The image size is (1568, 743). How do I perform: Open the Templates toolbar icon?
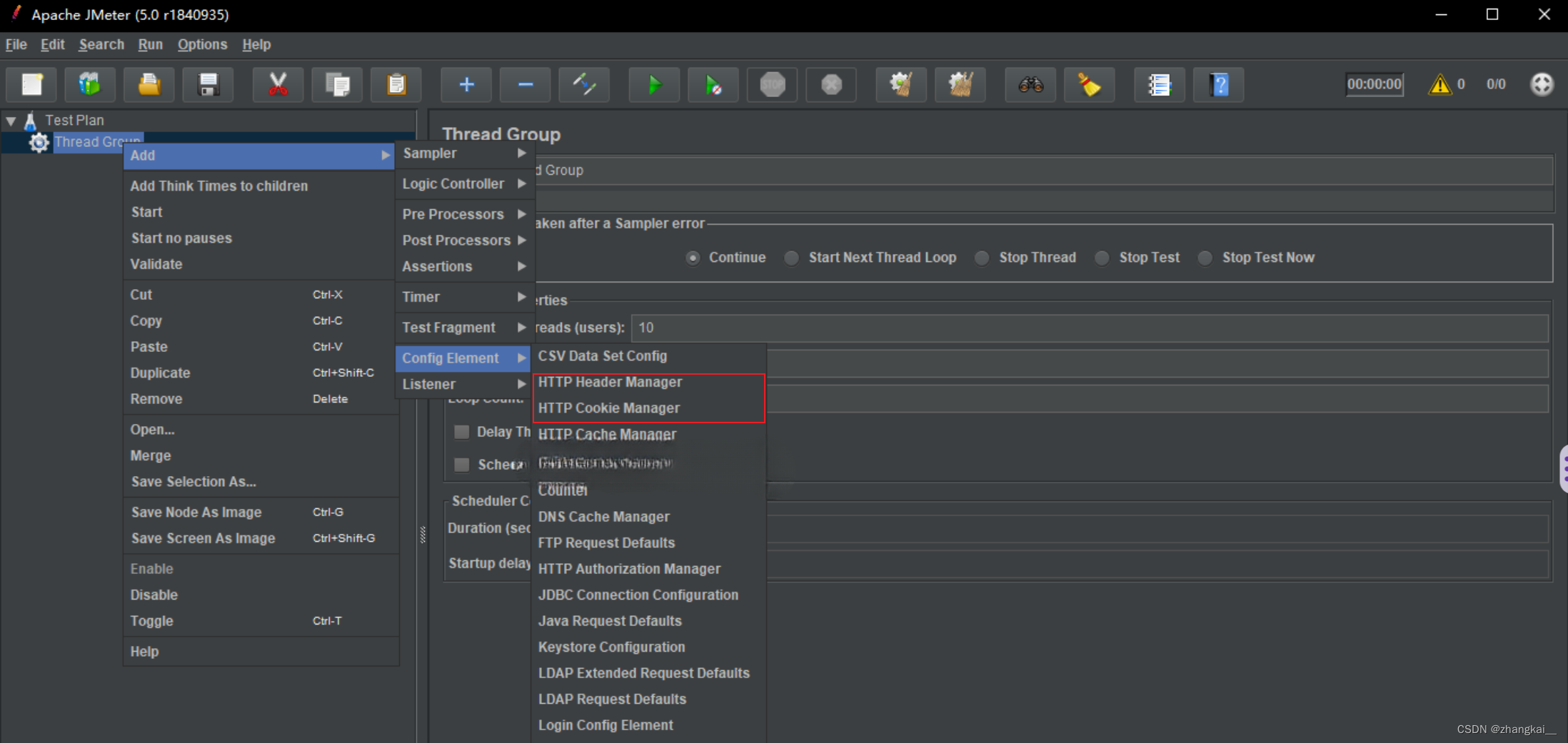coord(90,85)
